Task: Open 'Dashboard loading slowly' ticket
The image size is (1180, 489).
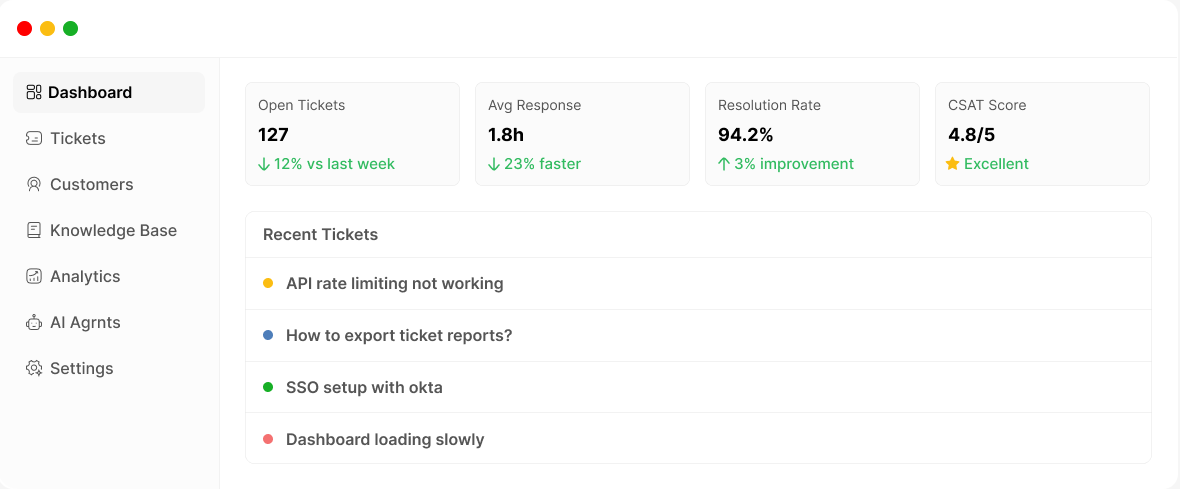Action: [385, 439]
